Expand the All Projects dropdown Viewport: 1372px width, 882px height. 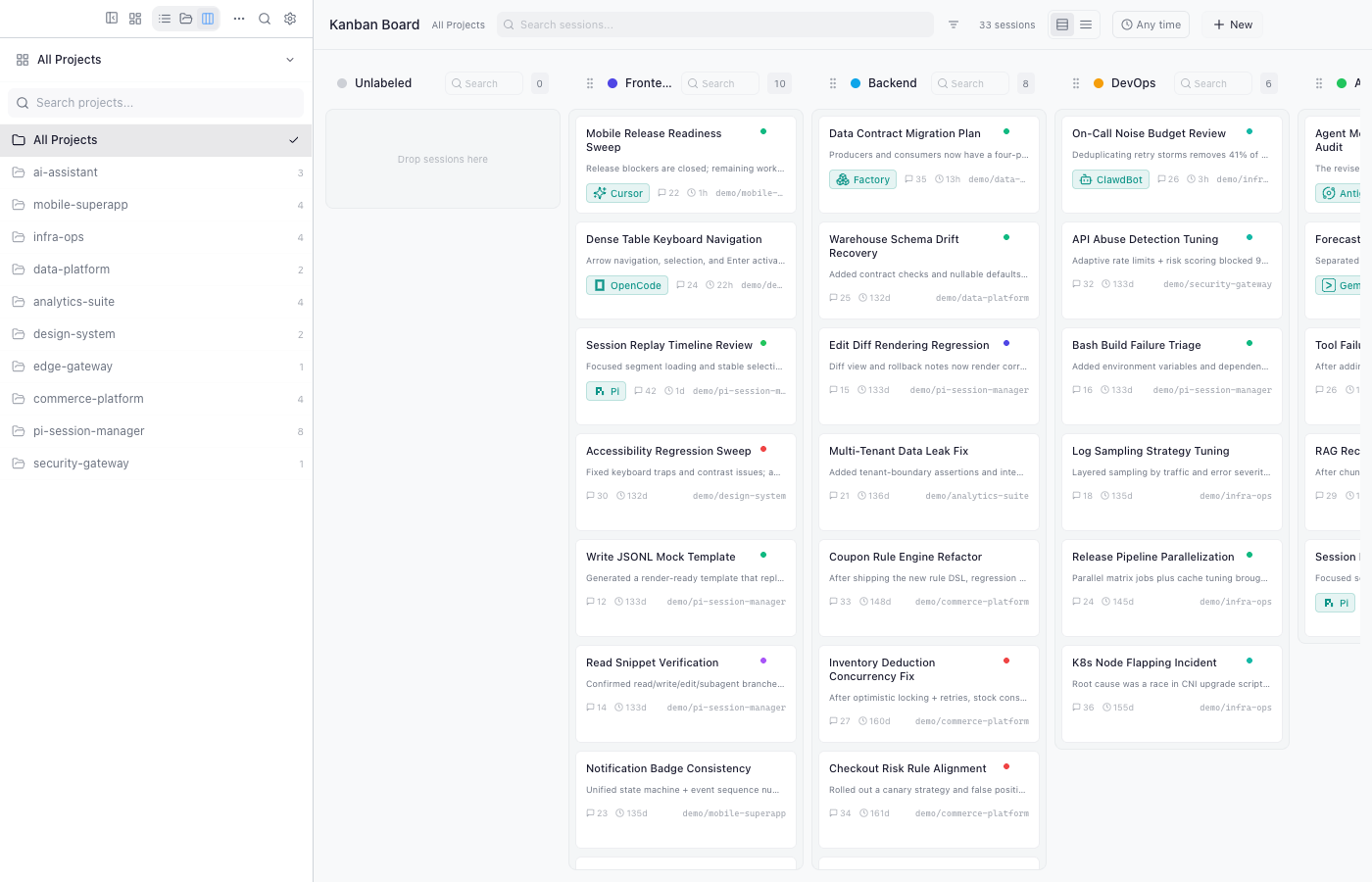156,60
